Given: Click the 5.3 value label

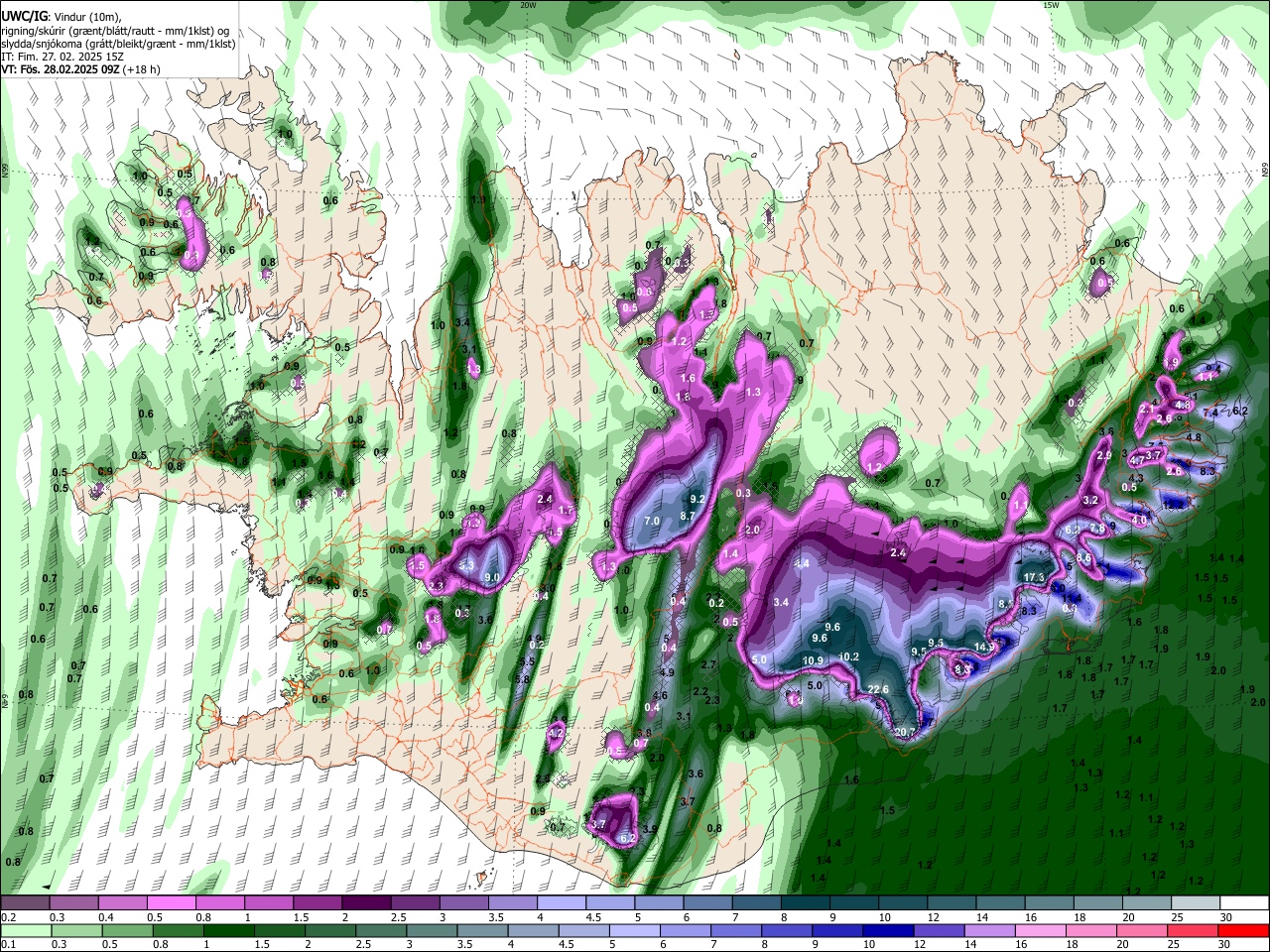Looking at the screenshot, I should point(467,564).
